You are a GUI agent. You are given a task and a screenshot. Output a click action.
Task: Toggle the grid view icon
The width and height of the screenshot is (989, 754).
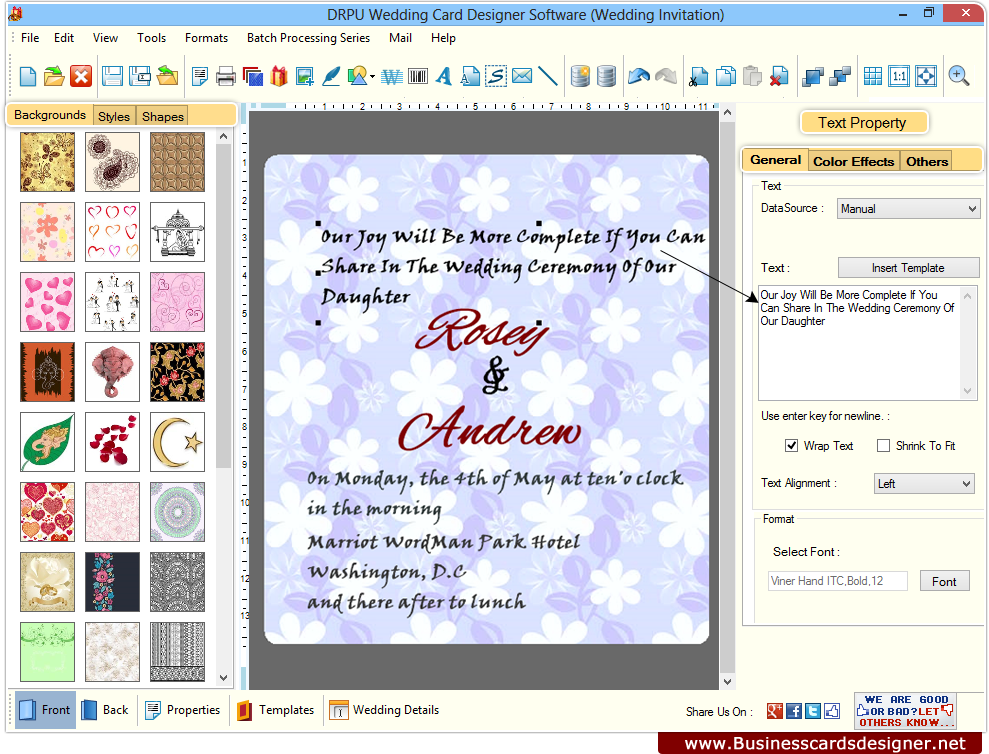(872, 76)
